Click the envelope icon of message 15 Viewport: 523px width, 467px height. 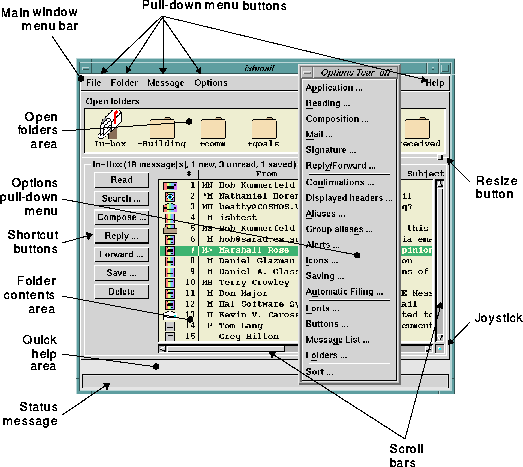pos(170,336)
